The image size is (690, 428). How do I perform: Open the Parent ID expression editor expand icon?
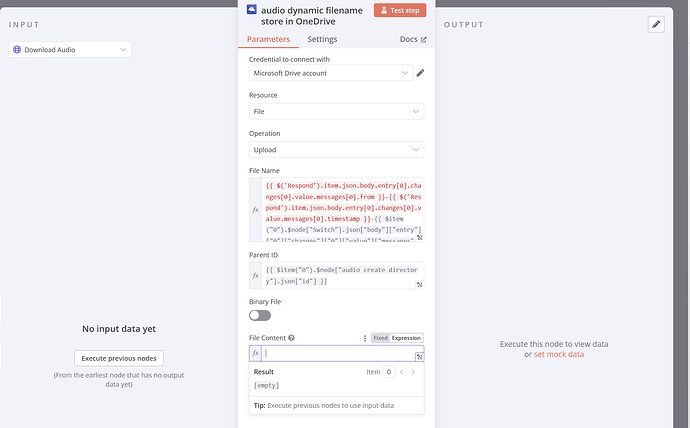[420, 283]
